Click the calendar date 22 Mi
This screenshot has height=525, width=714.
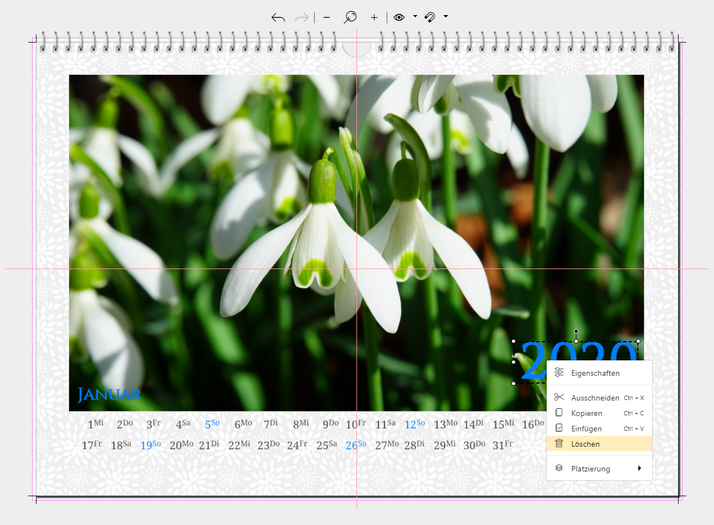point(239,445)
